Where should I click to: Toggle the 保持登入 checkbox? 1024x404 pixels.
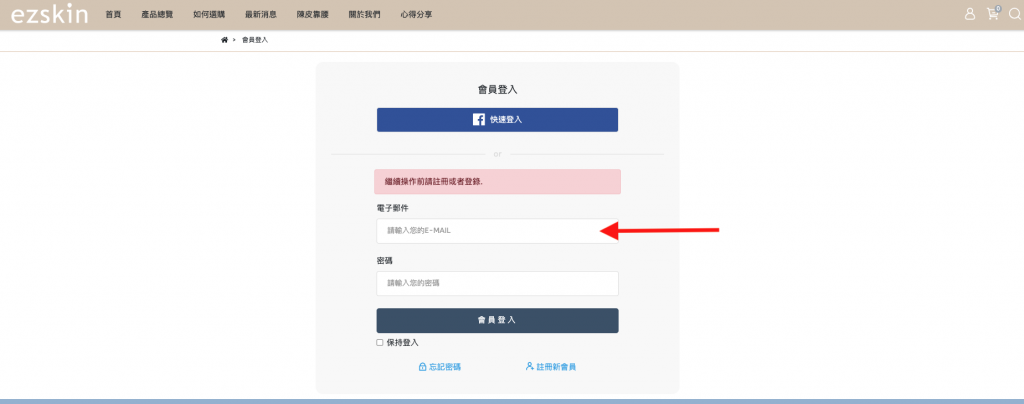380,342
